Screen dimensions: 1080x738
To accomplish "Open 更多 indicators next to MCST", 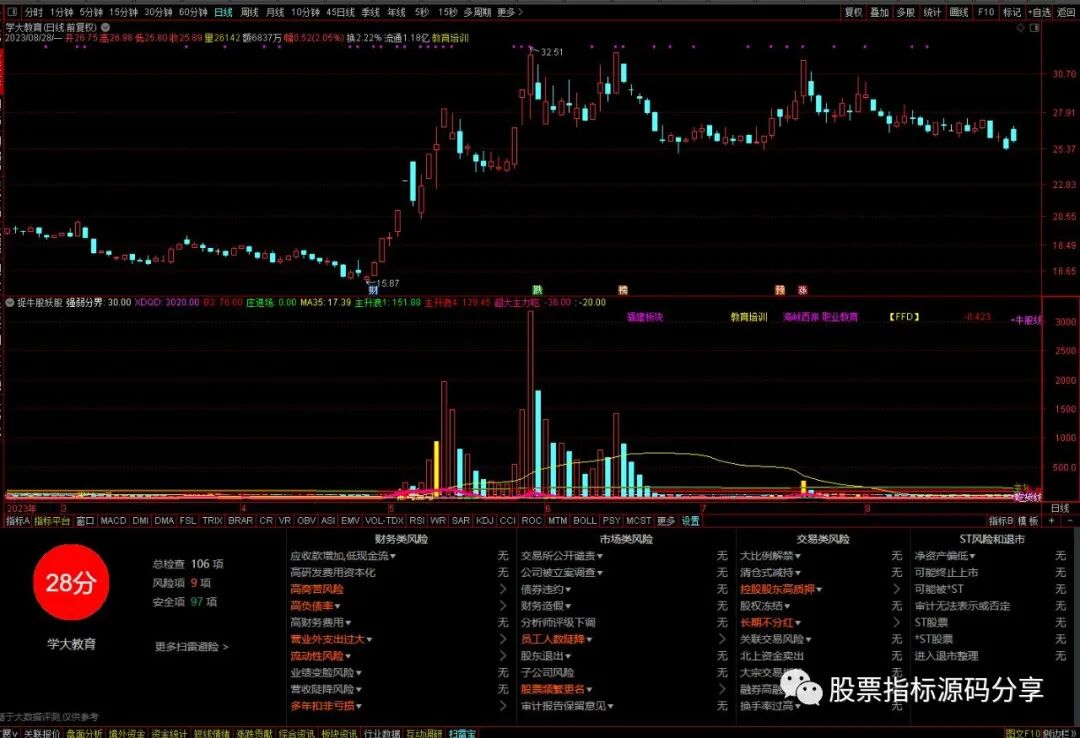I will (665, 521).
